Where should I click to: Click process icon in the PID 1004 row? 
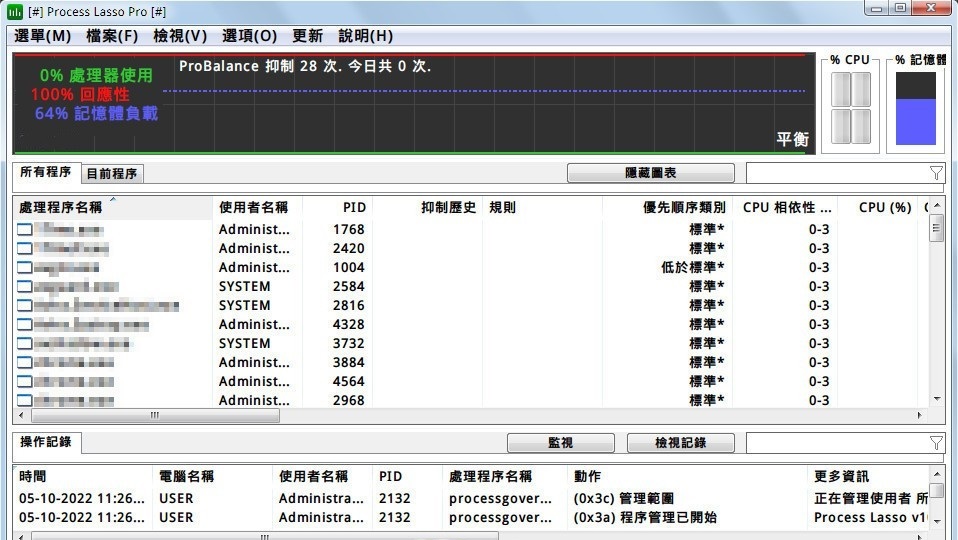(24, 268)
